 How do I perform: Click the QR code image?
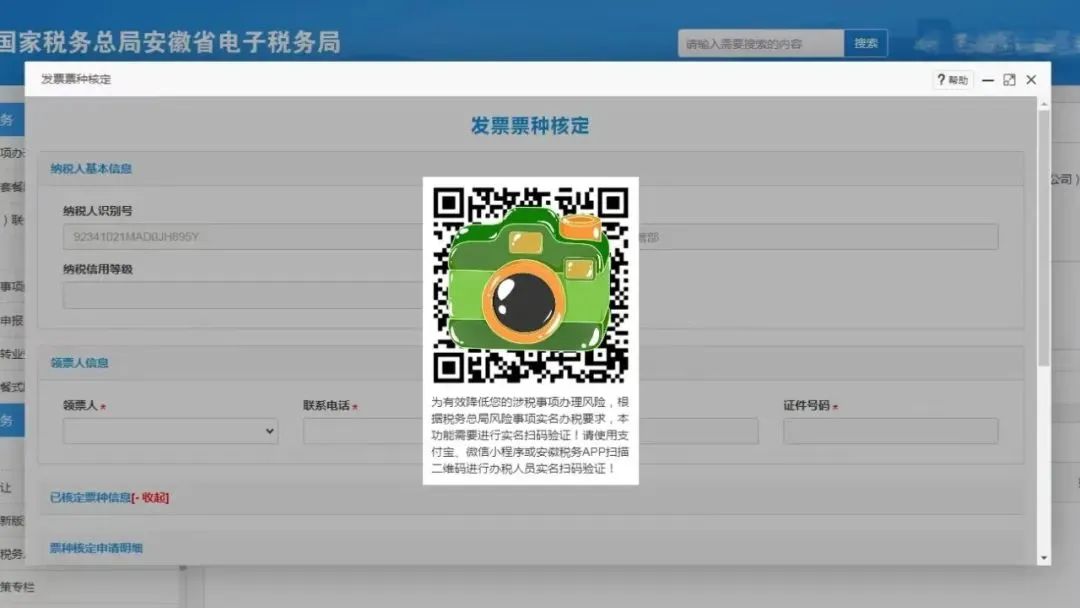click(530, 284)
